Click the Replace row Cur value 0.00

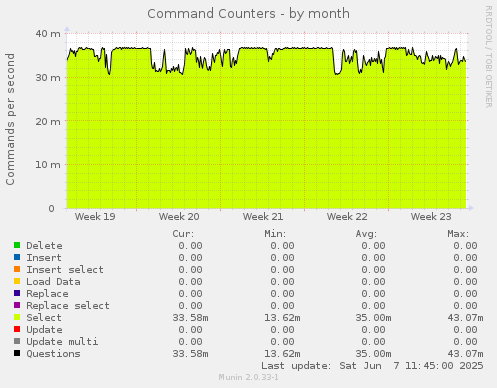[190, 294]
